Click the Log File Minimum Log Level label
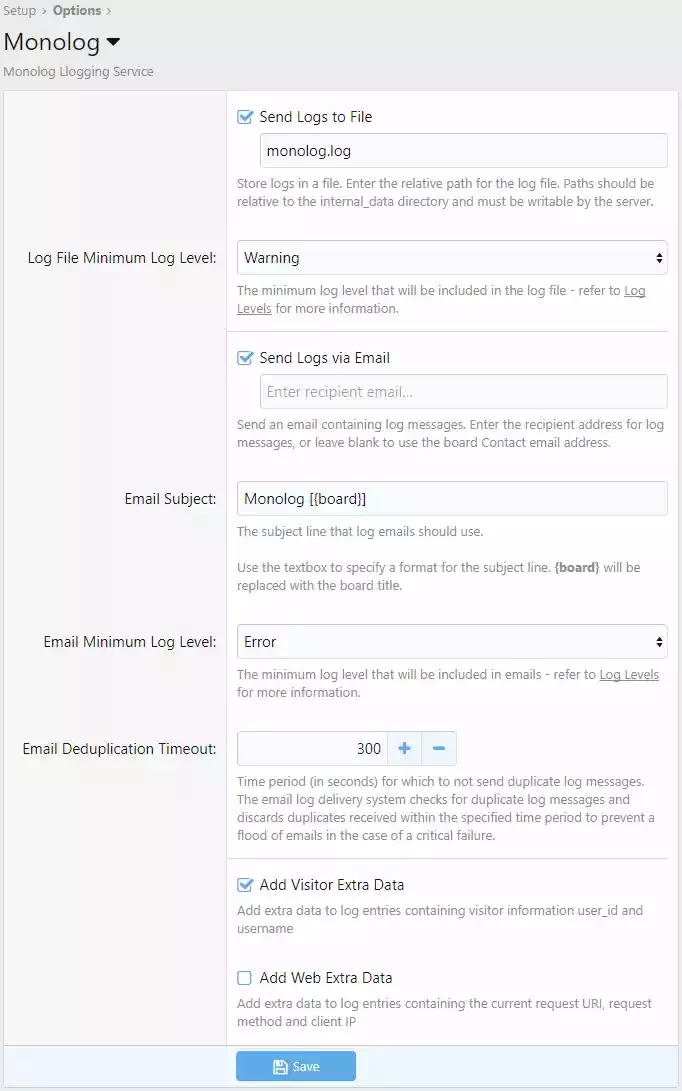The height and width of the screenshot is (1091, 682). 122,257
